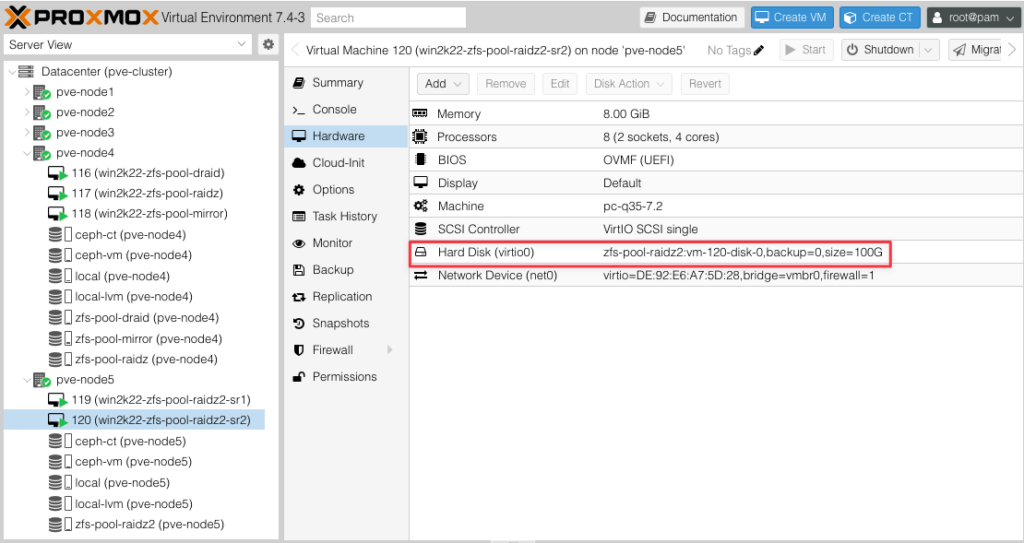Click the Hard Disk drive icon

click(x=421, y=252)
